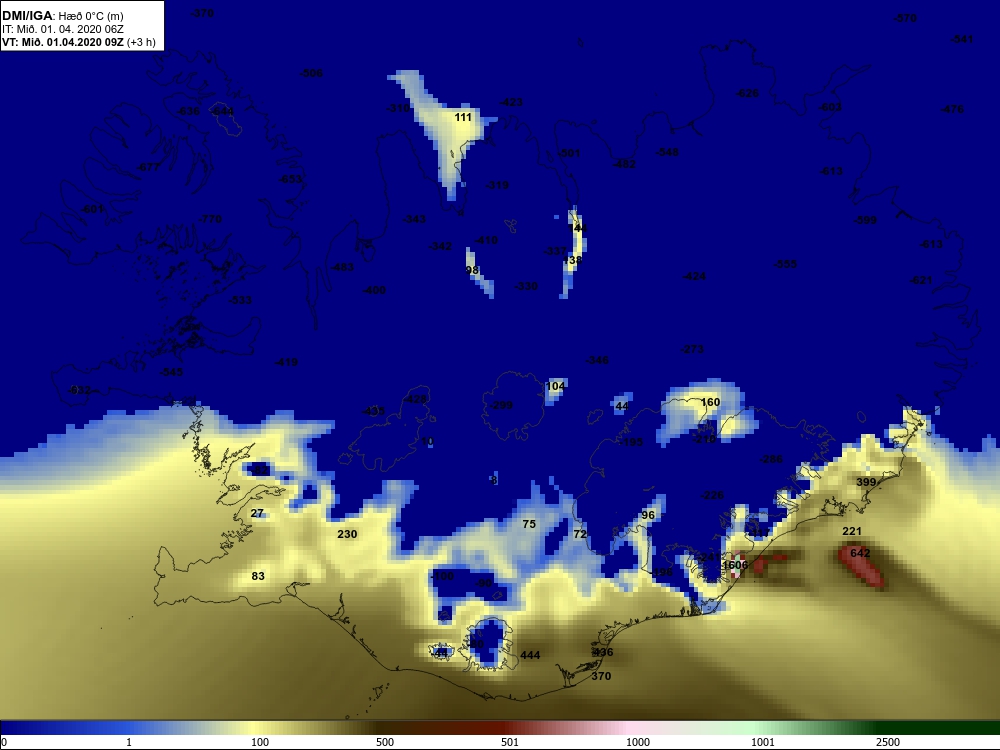Click the '-770' negative value

pos(210,219)
